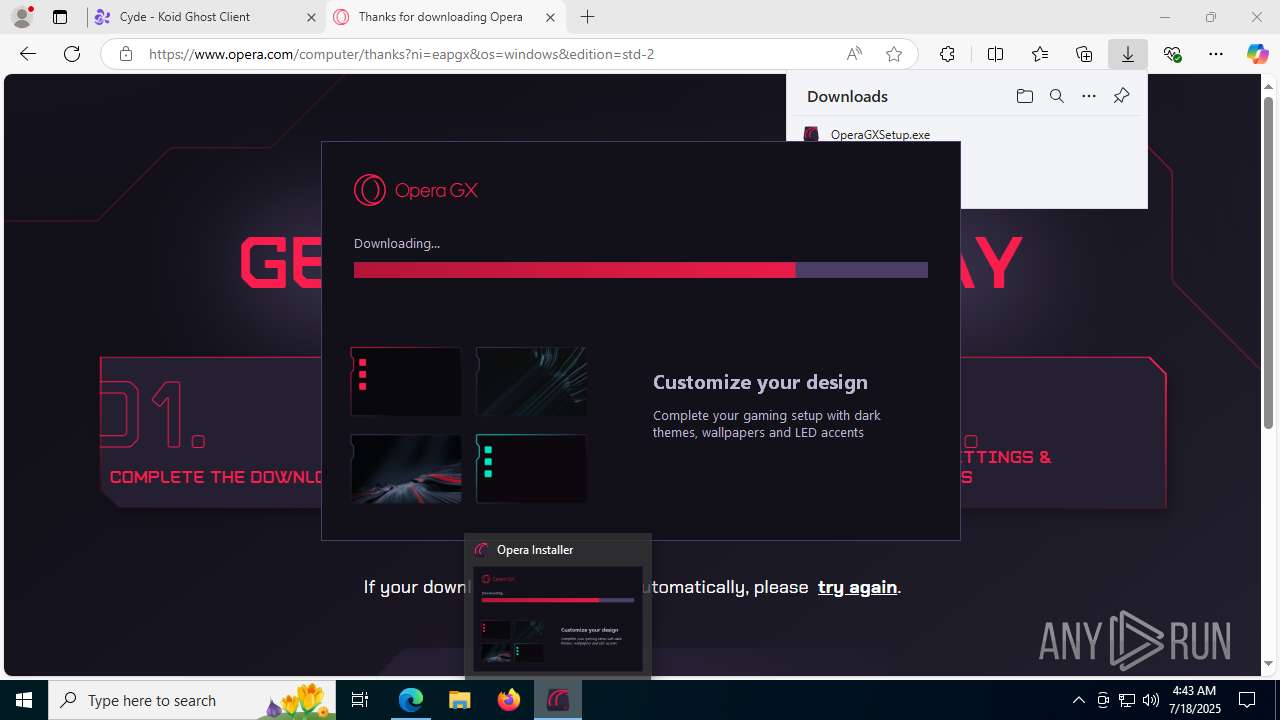Click the Type here to search box
Viewport: 1280px width, 720px height.
(192, 700)
